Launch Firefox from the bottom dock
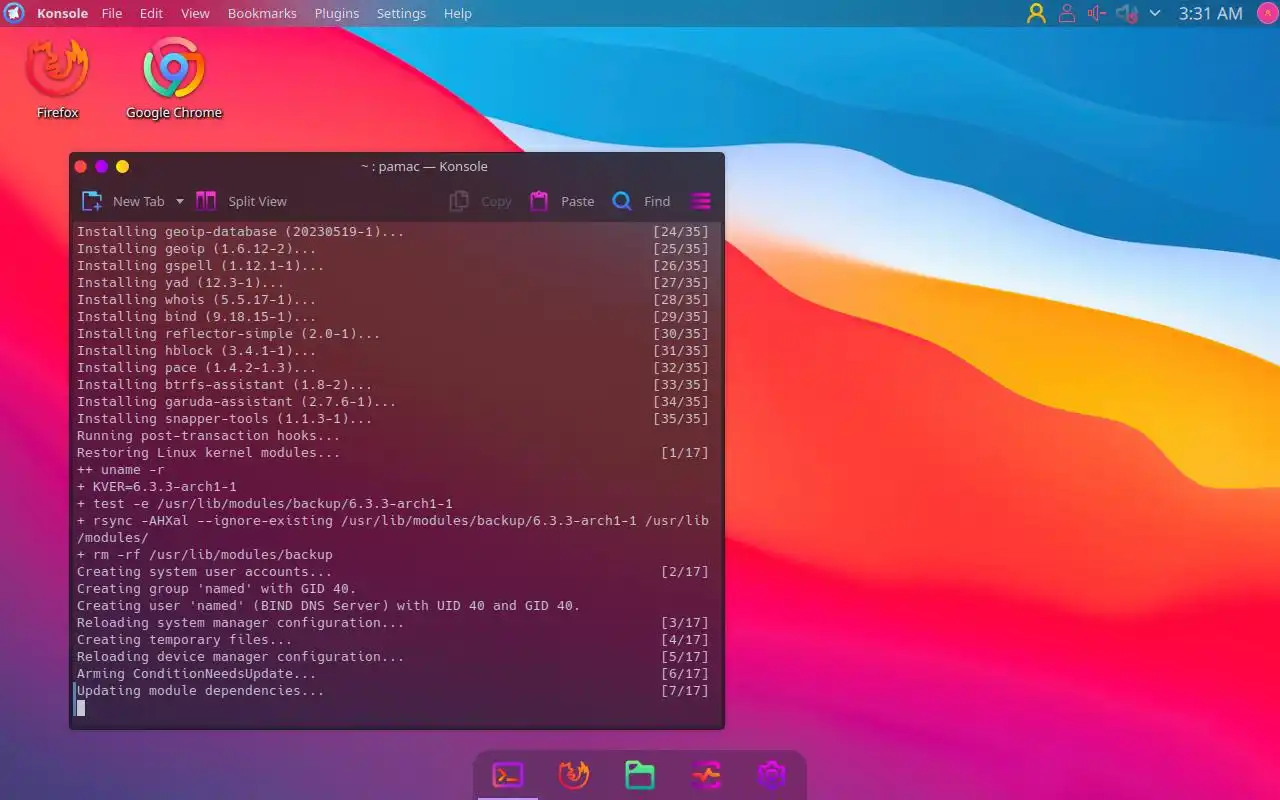Viewport: 1280px width, 800px height. (x=574, y=775)
